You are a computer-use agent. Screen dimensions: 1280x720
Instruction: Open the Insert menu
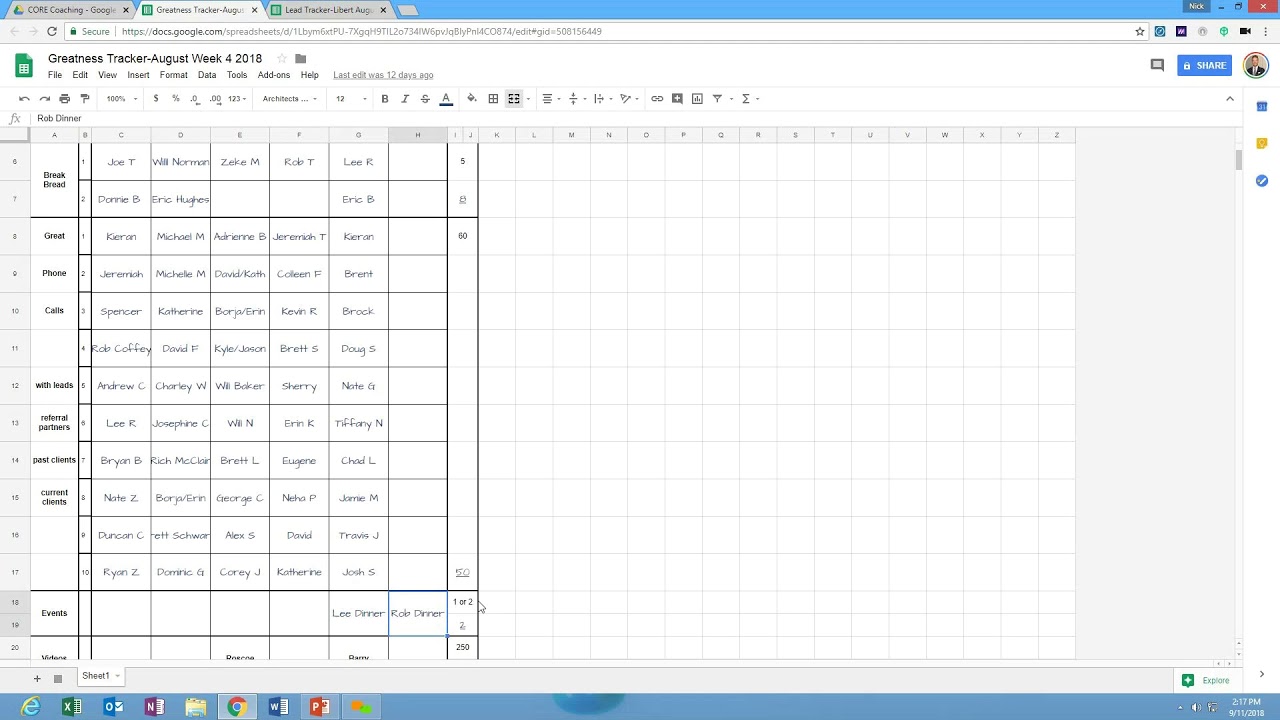[138, 75]
